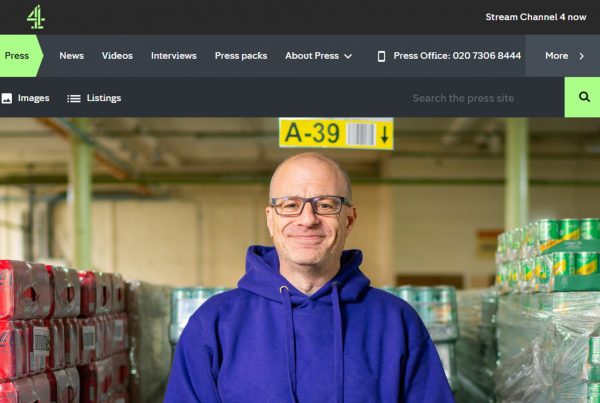This screenshot has width=600, height=403.
Task: Click the Press Office phone number link
Action: 457,56
